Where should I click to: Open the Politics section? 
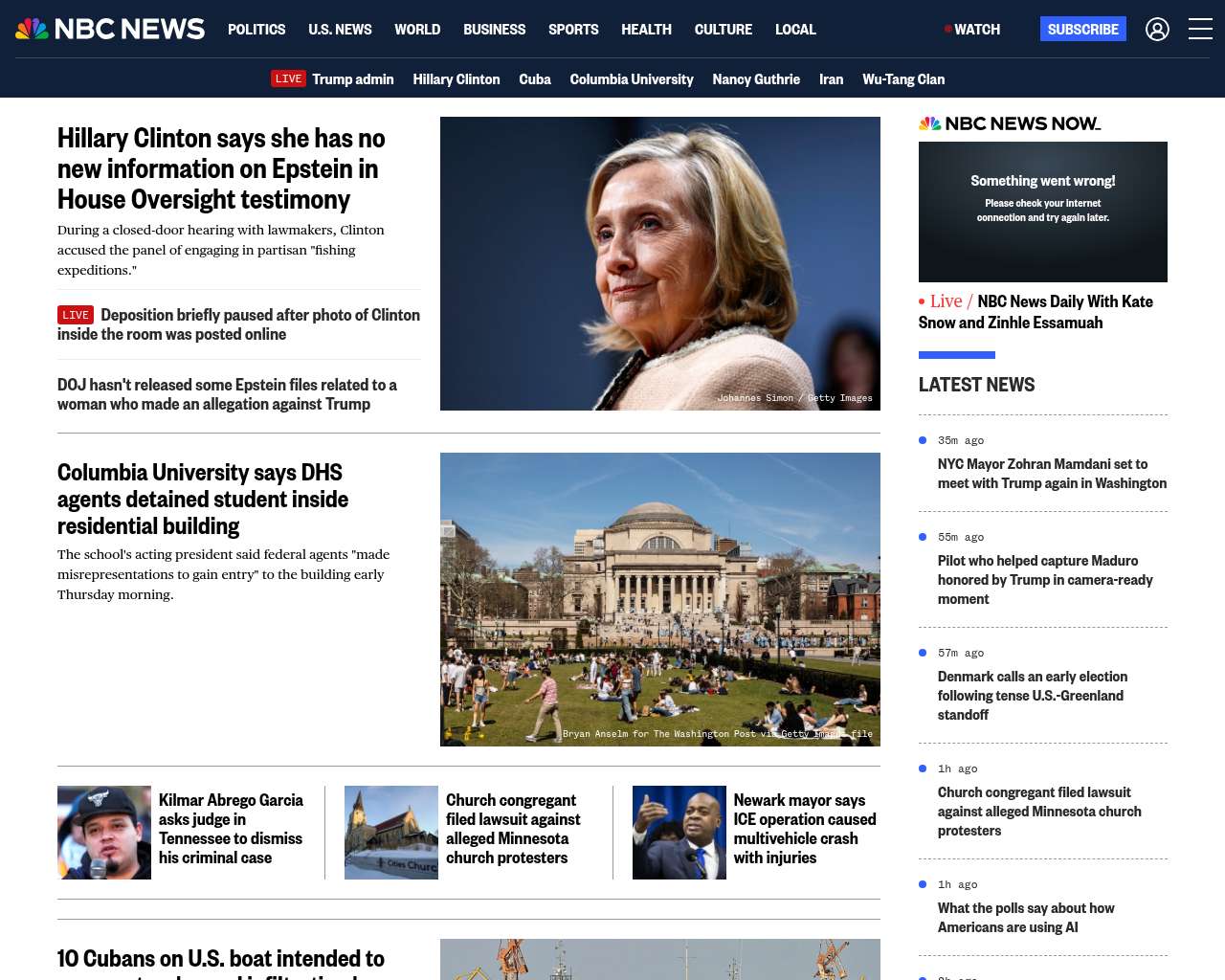256,30
